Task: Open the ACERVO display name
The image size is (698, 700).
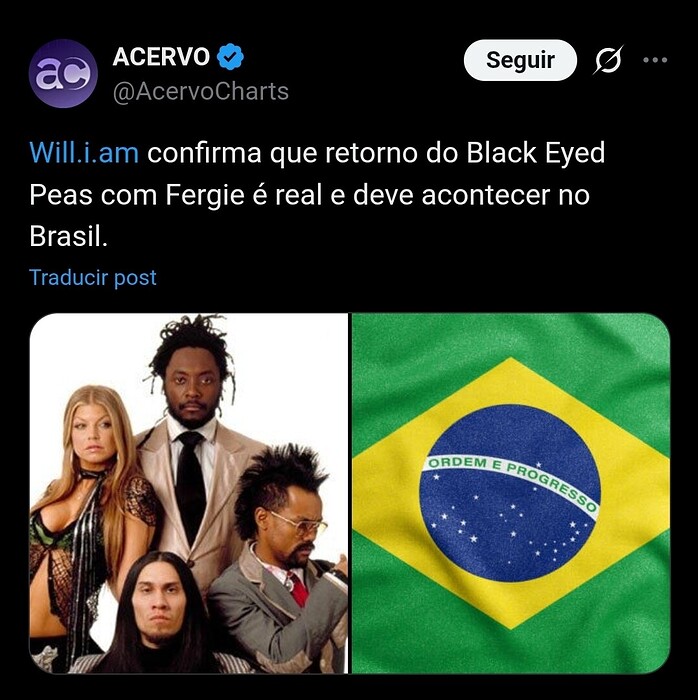Action: pyautogui.click(x=161, y=57)
